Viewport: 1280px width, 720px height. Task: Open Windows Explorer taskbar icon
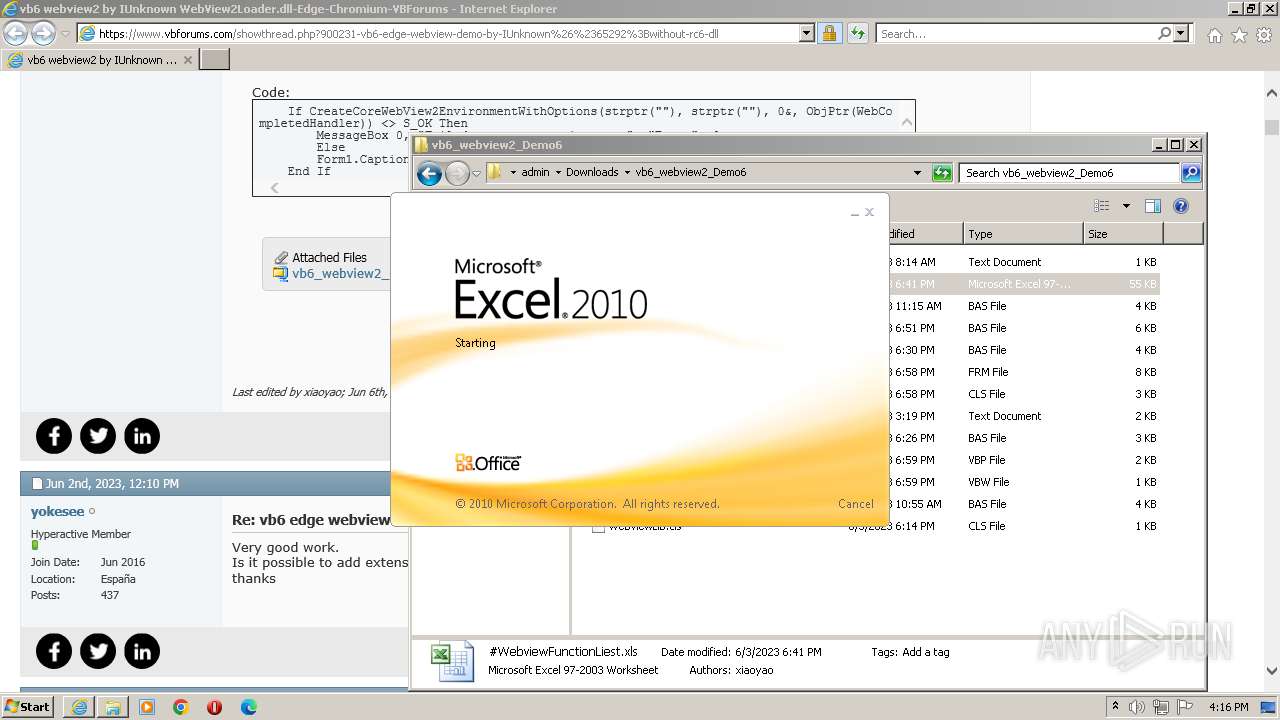pyautogui.click(x=113, y=707)
